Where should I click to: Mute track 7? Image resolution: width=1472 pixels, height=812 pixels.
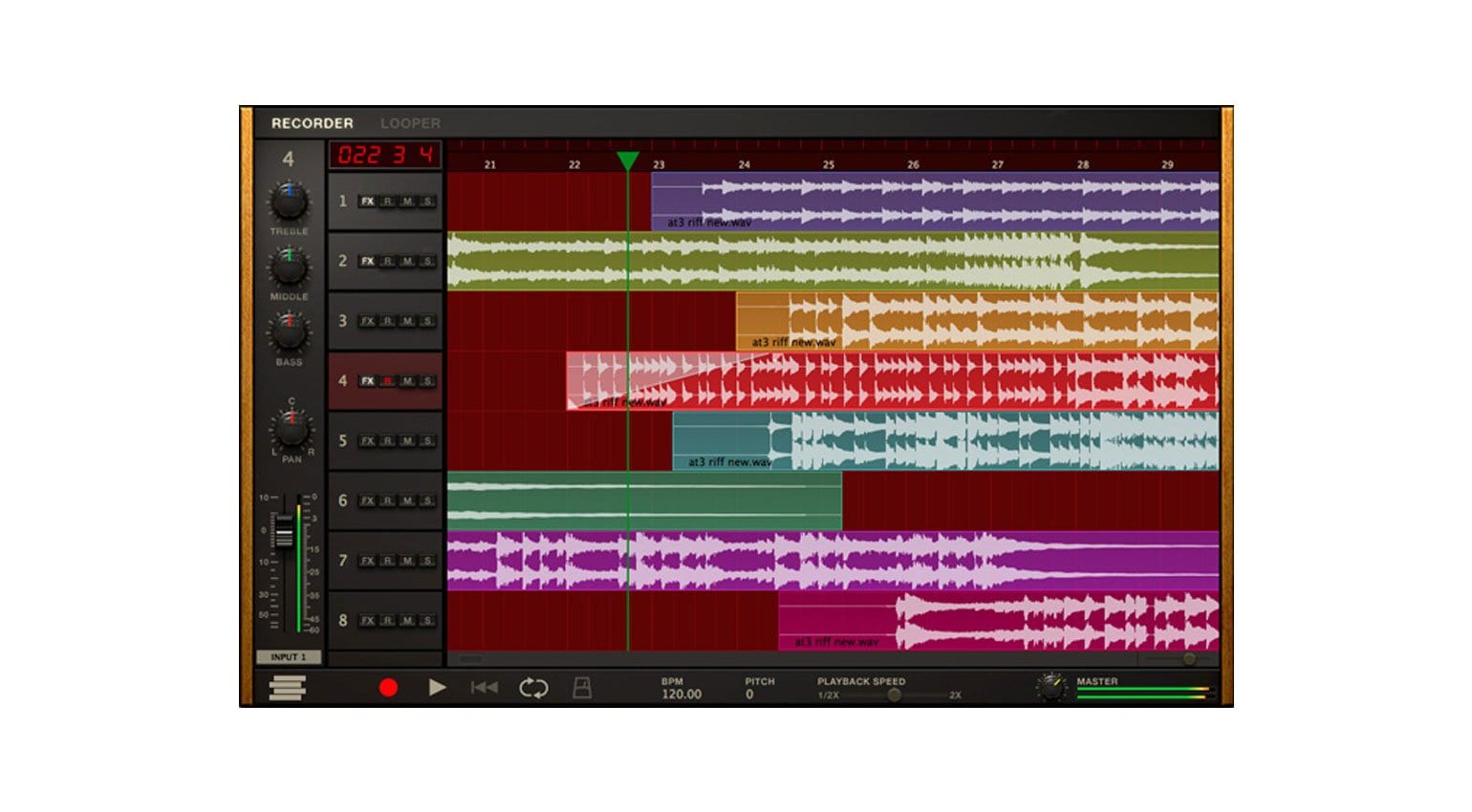coord(407,561)
